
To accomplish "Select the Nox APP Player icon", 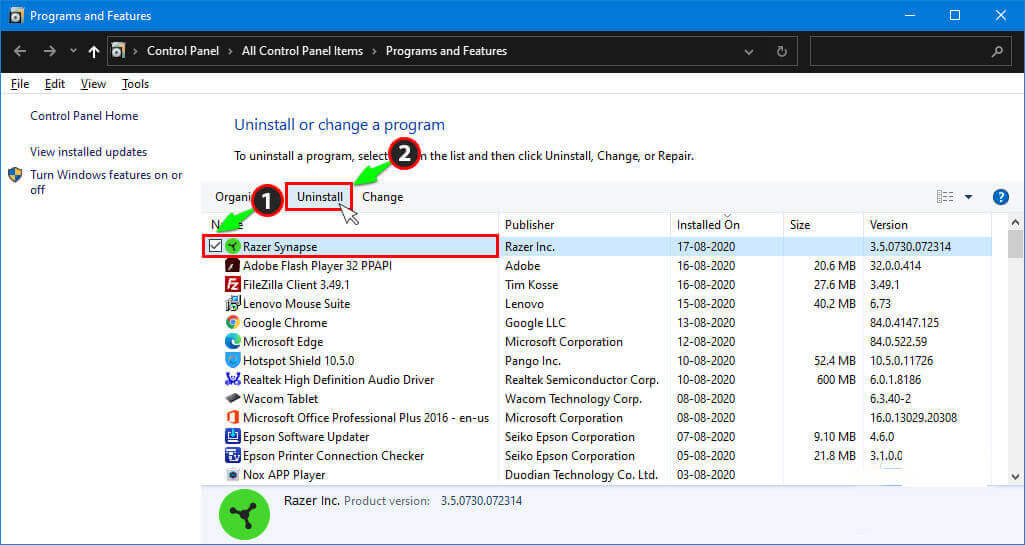I will 232,474.
